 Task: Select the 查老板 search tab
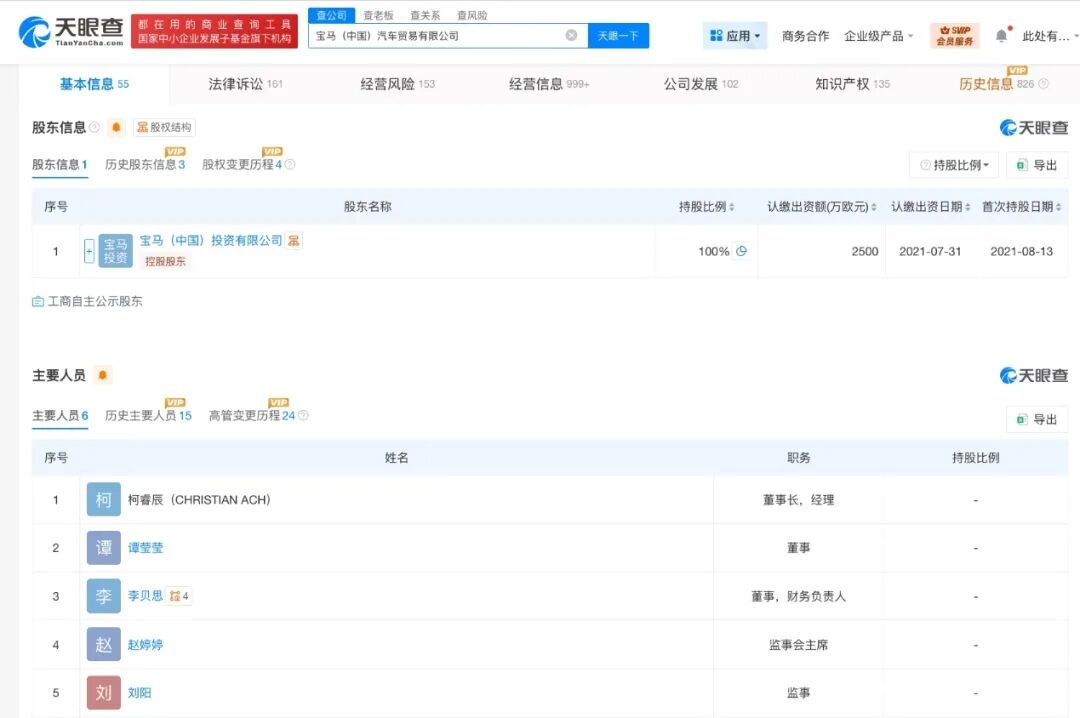click(378, 15)
